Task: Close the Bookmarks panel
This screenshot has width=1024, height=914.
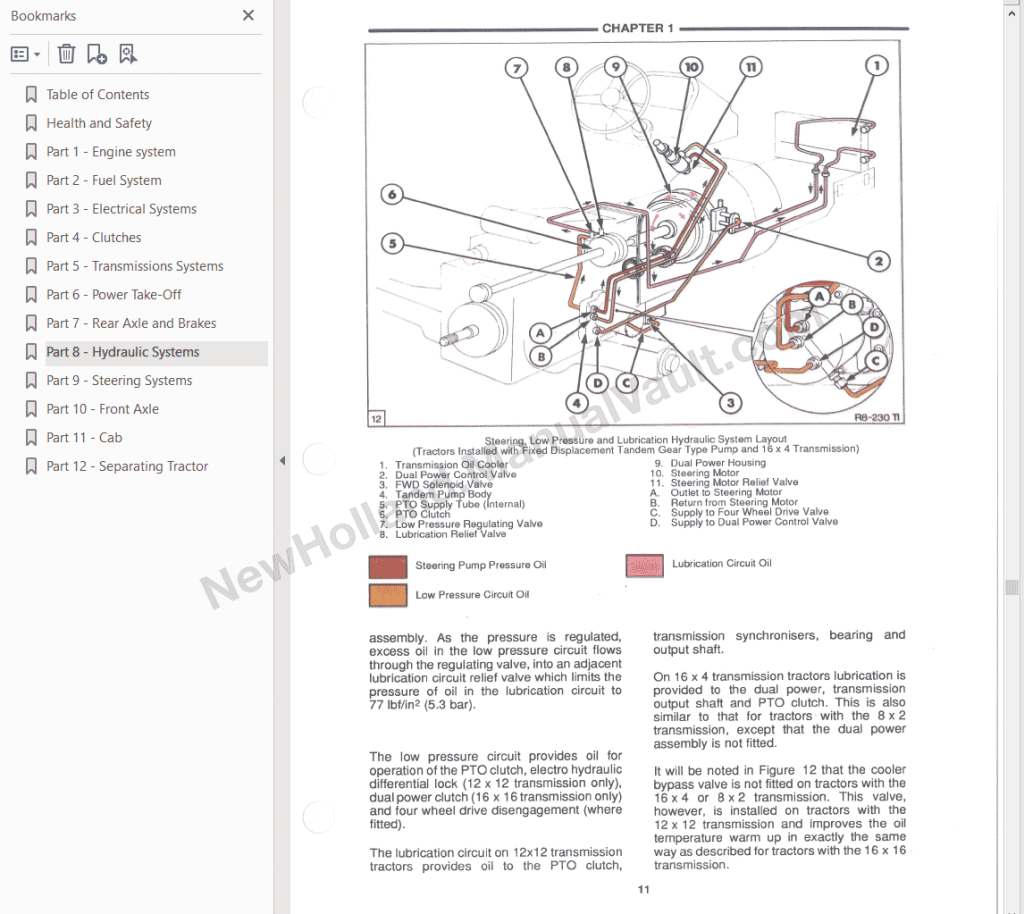Action: (248, 15)
